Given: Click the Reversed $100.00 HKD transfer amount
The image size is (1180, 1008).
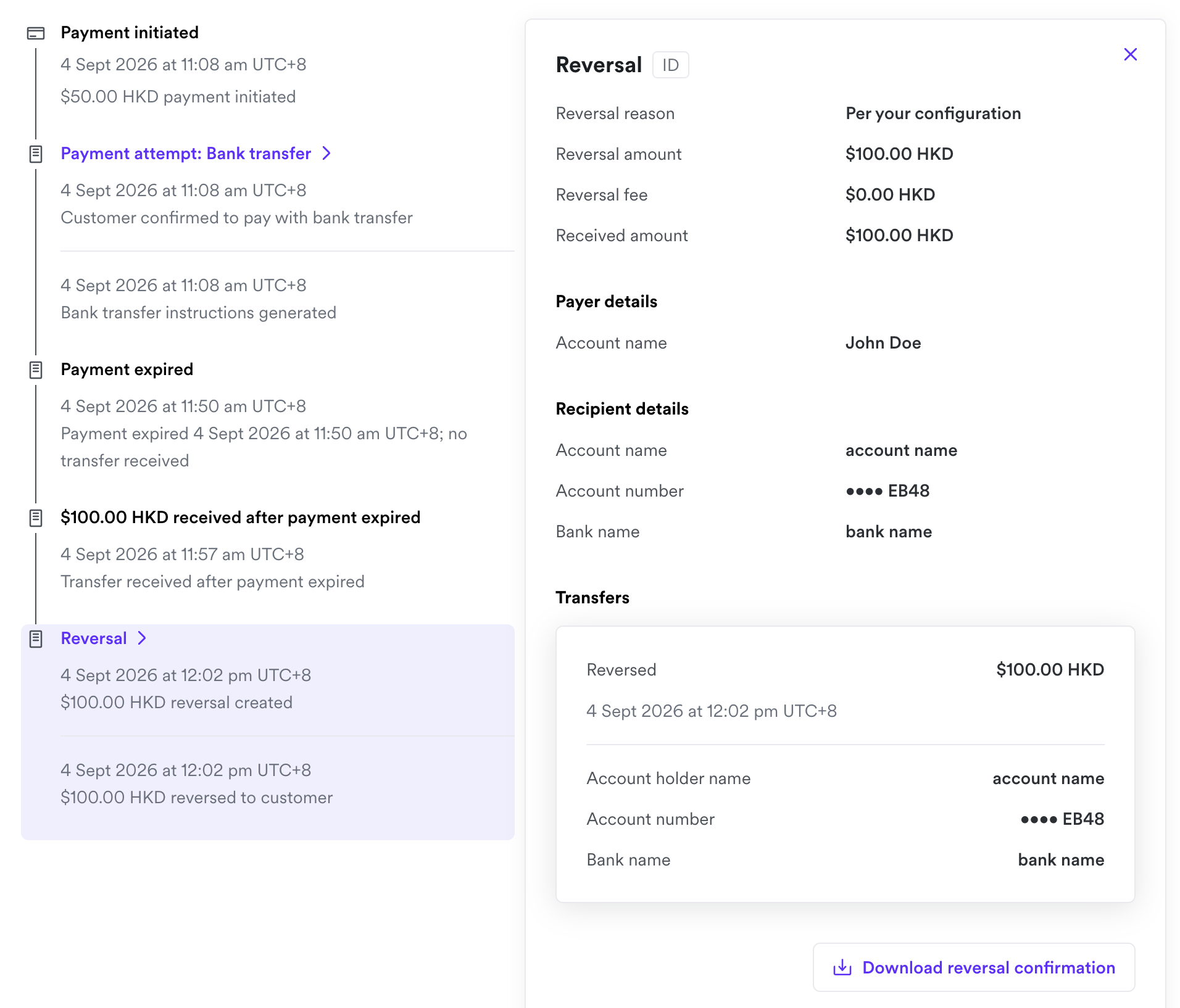Looking at the screenshot, I should click(x=1050, y=669).
